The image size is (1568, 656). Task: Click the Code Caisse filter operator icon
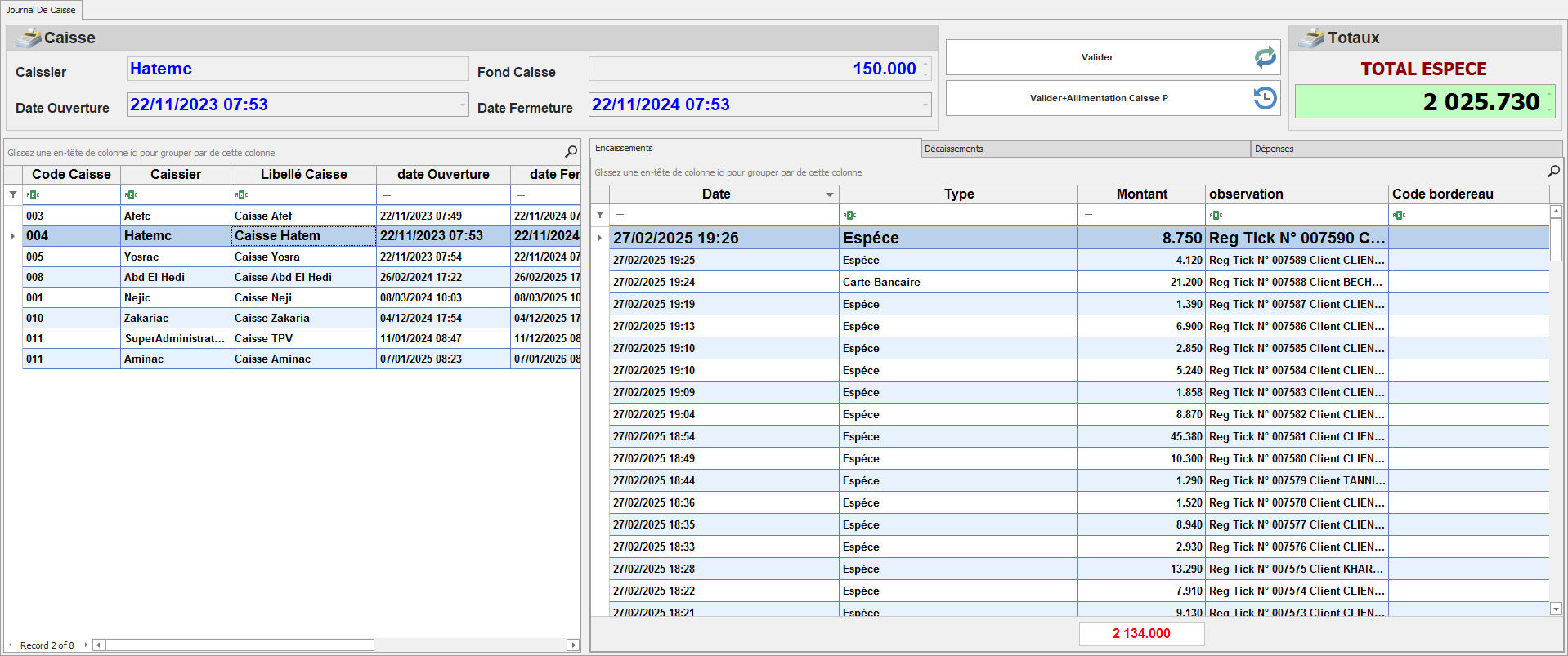[34, 194]
